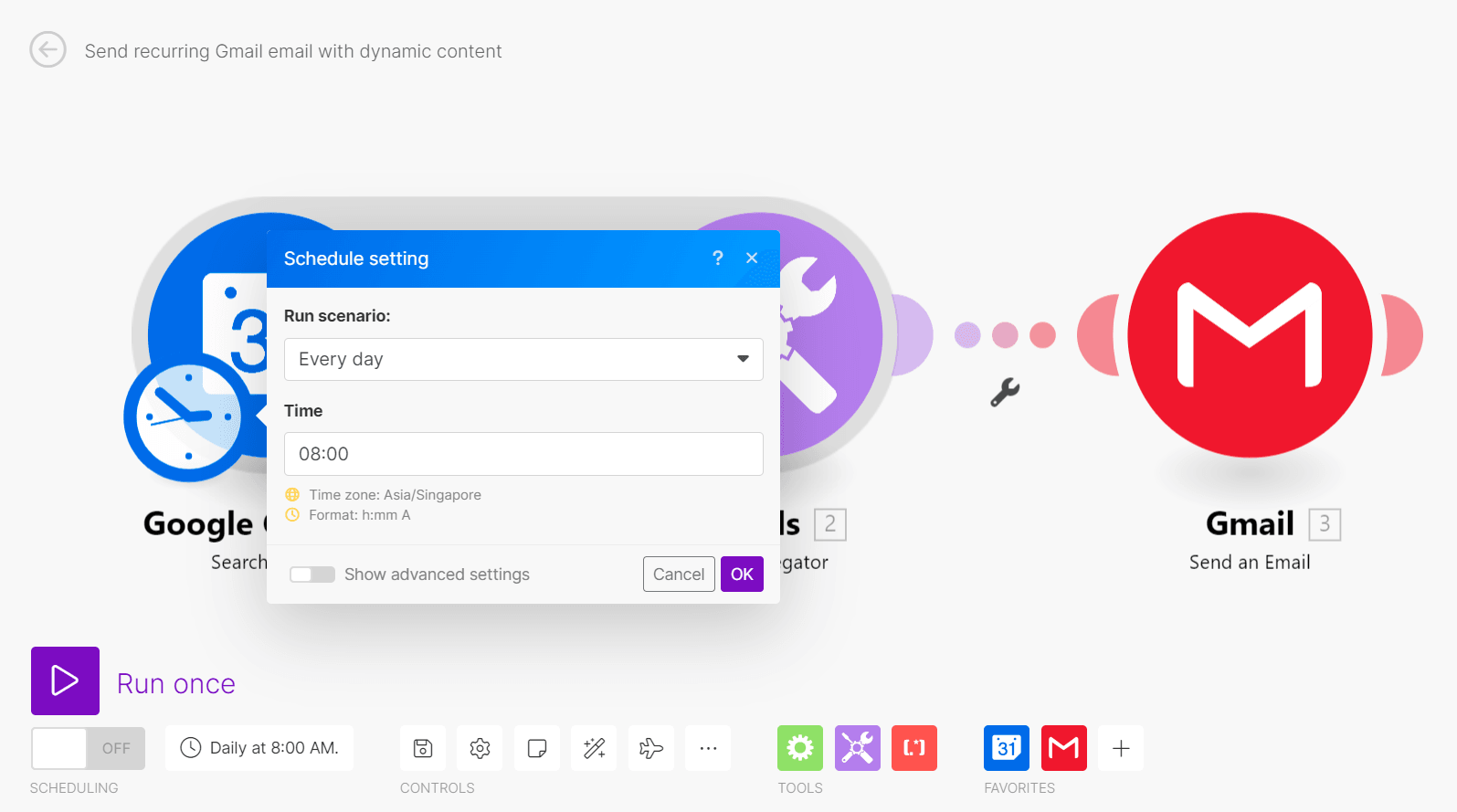Confirm schedule with OK button
1457x812 pixels.
coord(741,575)
